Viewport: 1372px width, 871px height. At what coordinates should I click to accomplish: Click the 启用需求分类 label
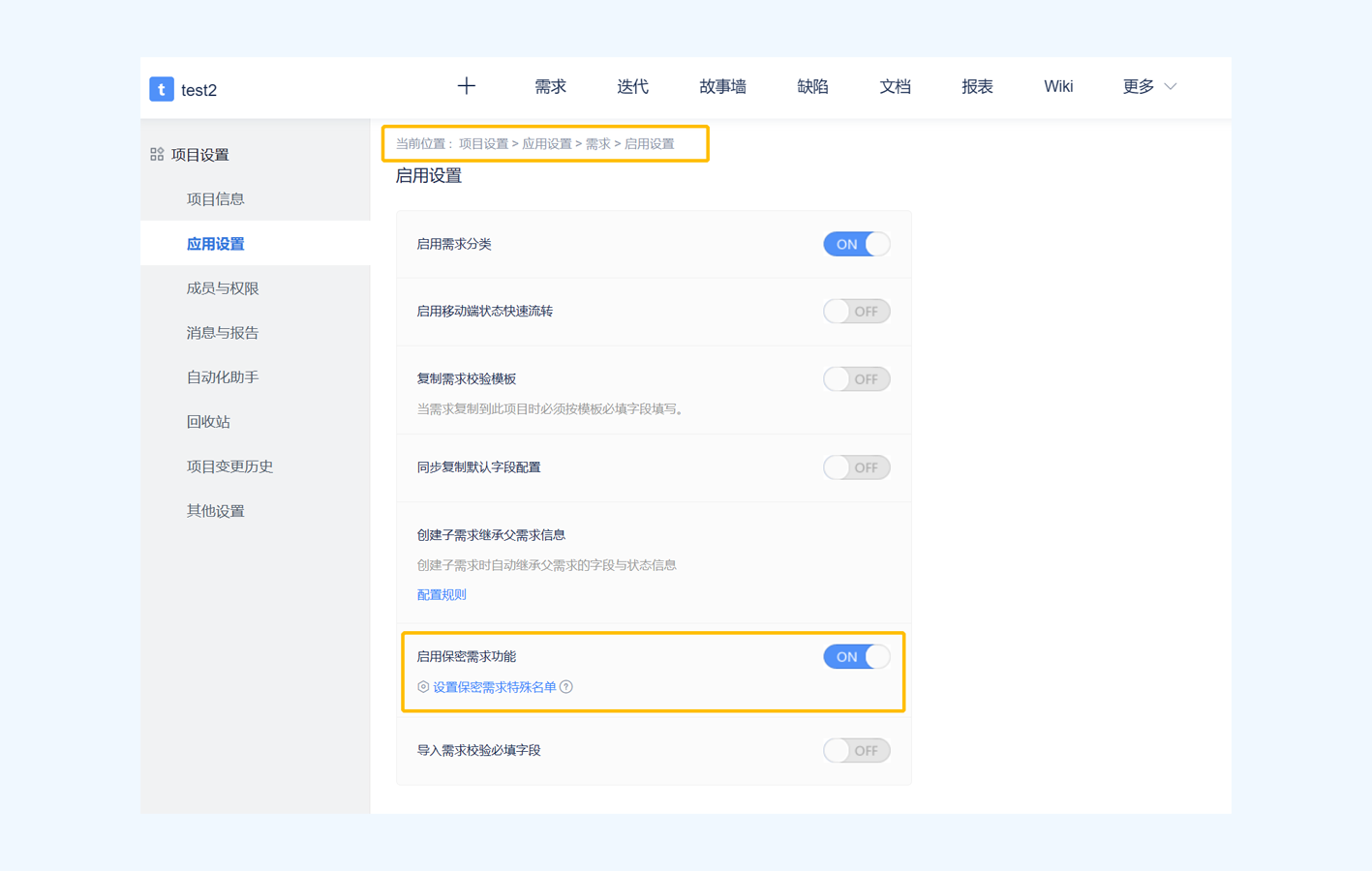tap(454, 244)
